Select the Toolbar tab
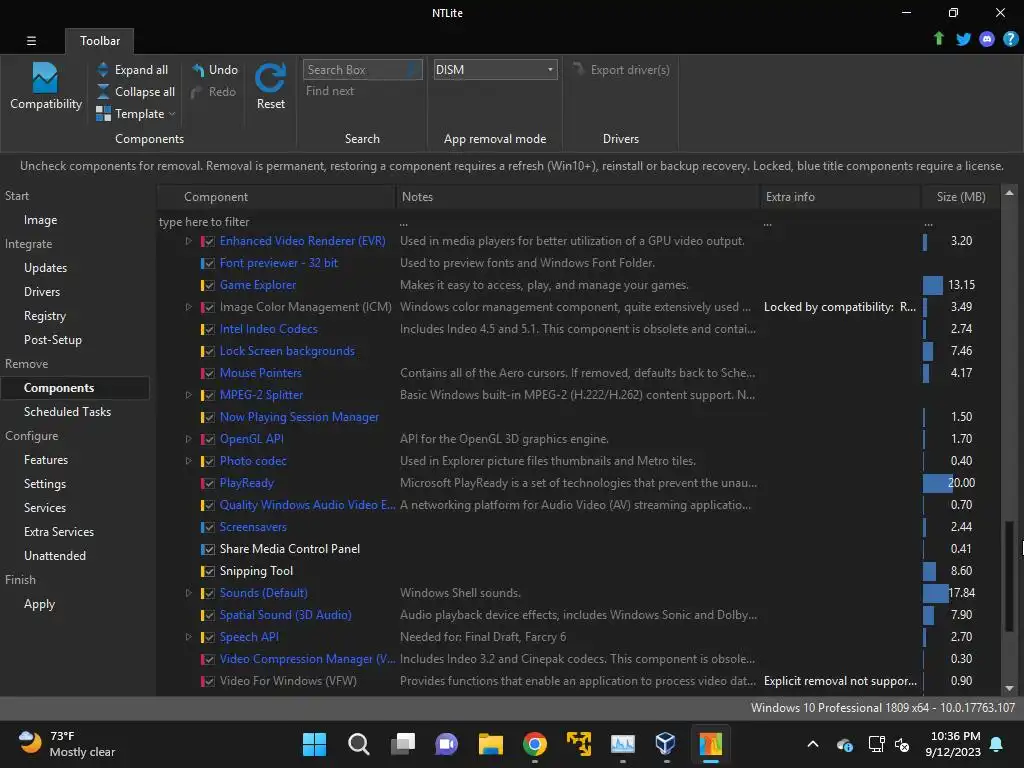 pyautogui.click(x=100, y=40)
